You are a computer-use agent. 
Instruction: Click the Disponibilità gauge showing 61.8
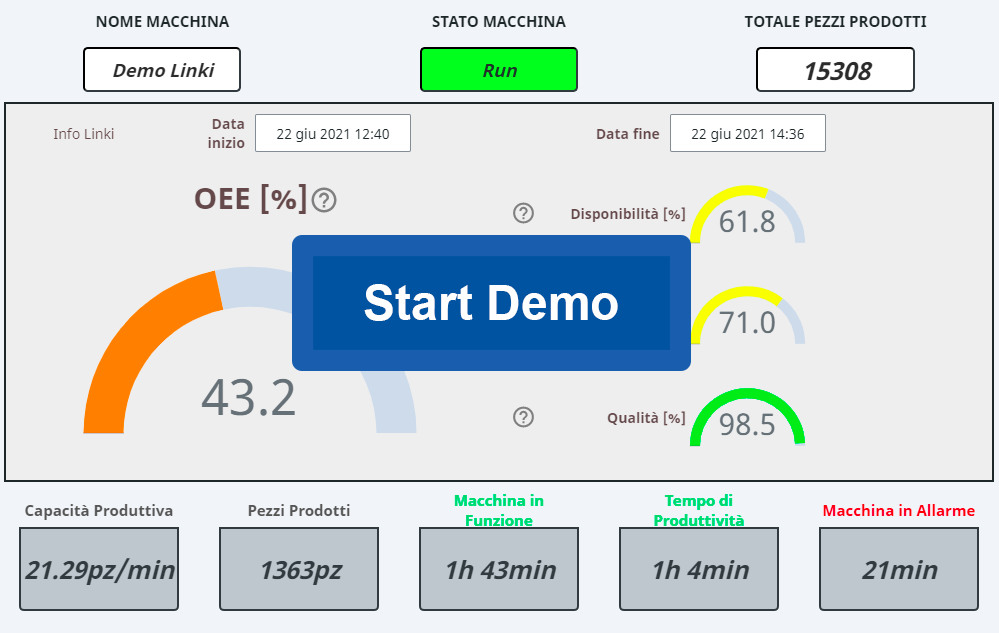tap(747, 215)
